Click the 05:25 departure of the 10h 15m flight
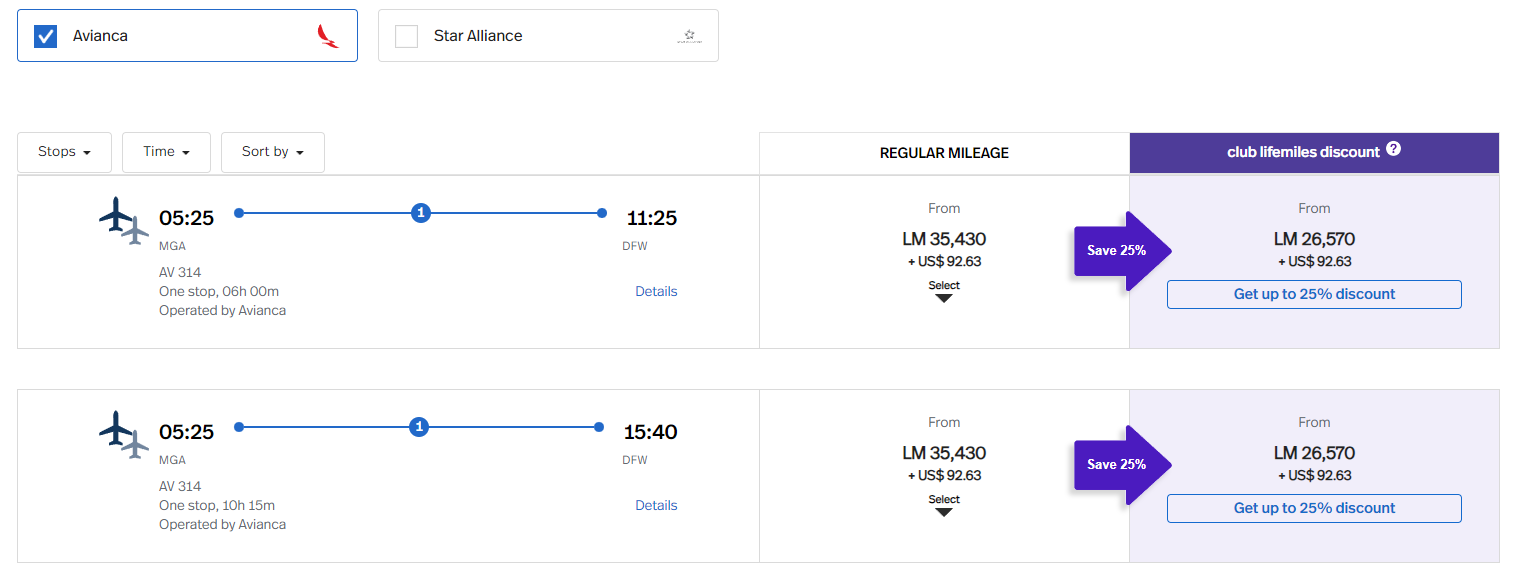 (x=186, y=432)
